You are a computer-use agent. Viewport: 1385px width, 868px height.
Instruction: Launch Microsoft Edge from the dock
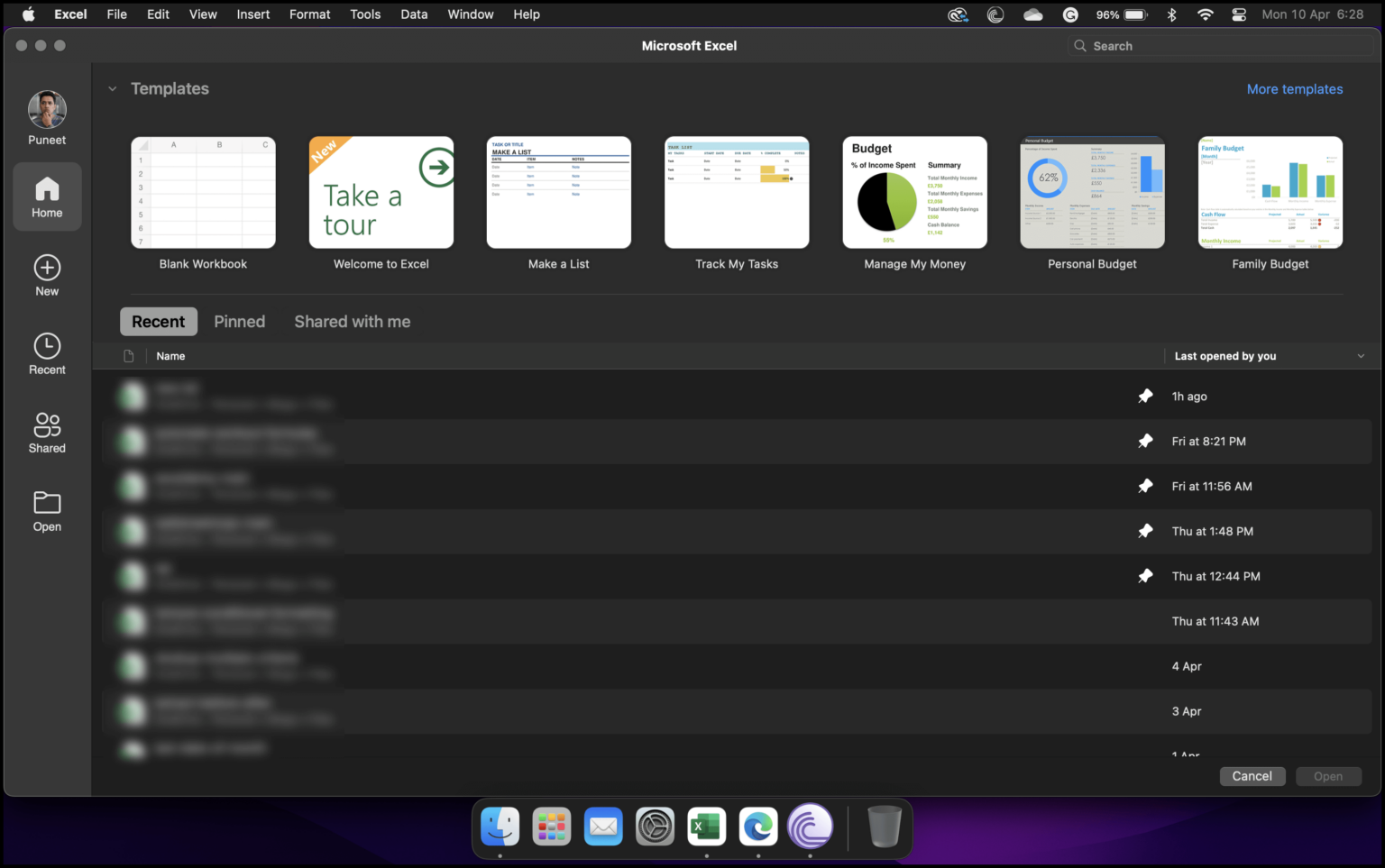758,827
